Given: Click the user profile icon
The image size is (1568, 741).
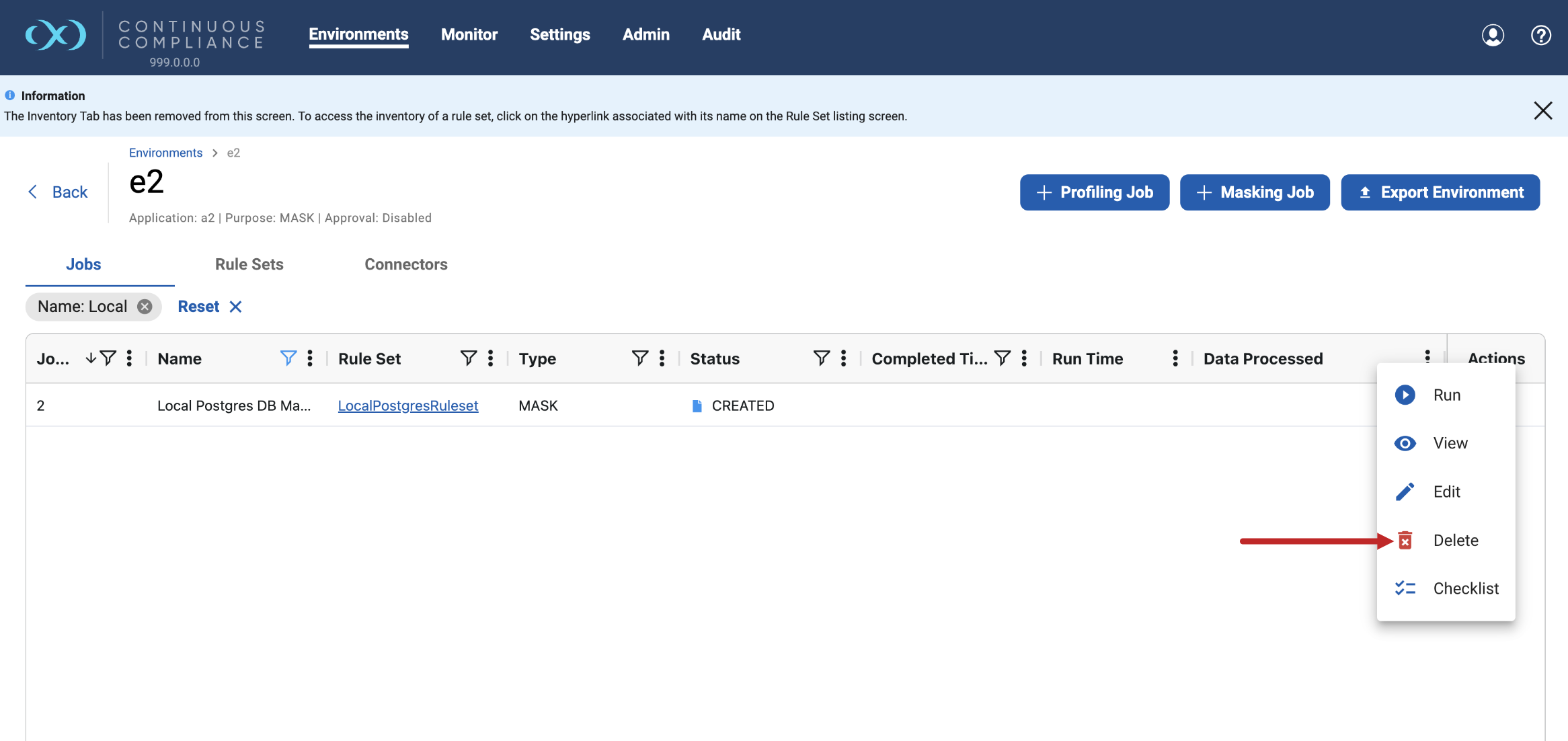Looking at the screenshot, I should (1493, 35).
